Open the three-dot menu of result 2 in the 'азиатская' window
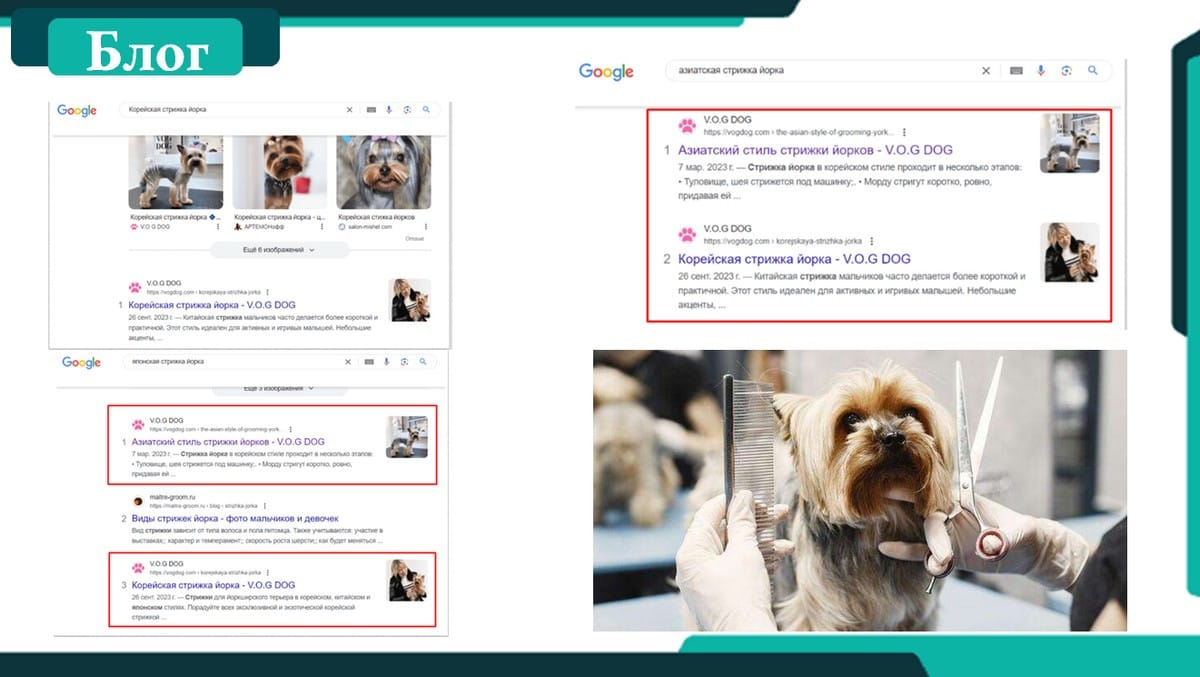Viewport: 1200px width, 677px height. 872,241
